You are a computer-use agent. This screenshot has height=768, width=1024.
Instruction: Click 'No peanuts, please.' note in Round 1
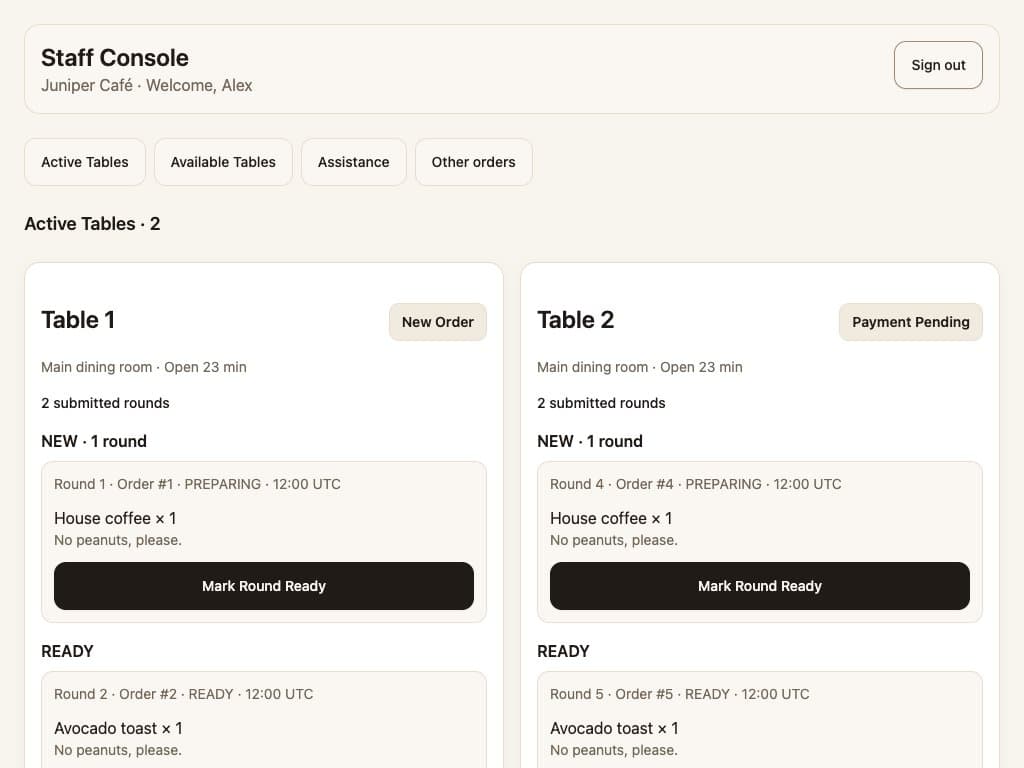118,540
